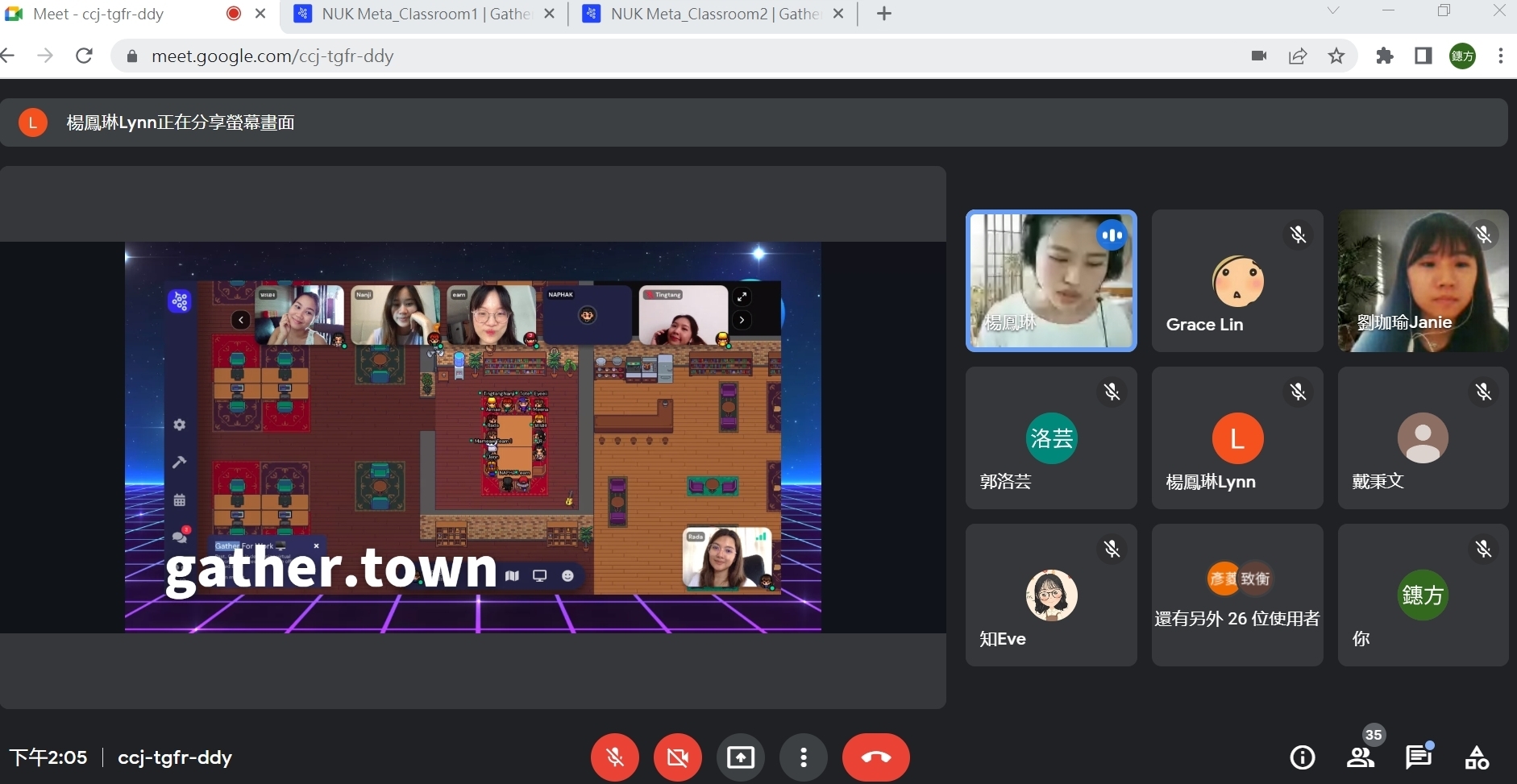
Task: Go back to previous page
Action: (x=8, y=56)
